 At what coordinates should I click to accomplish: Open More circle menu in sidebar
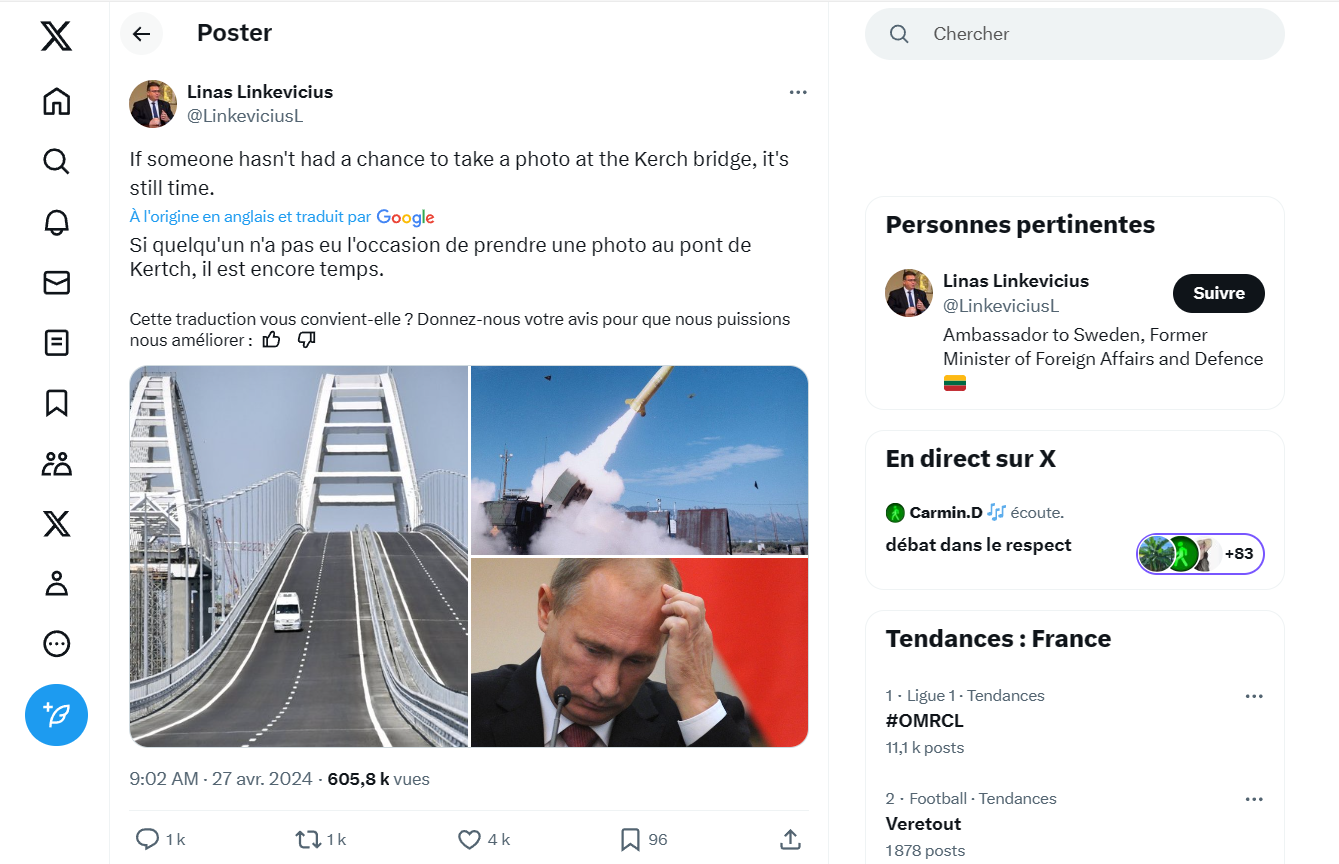56,643
